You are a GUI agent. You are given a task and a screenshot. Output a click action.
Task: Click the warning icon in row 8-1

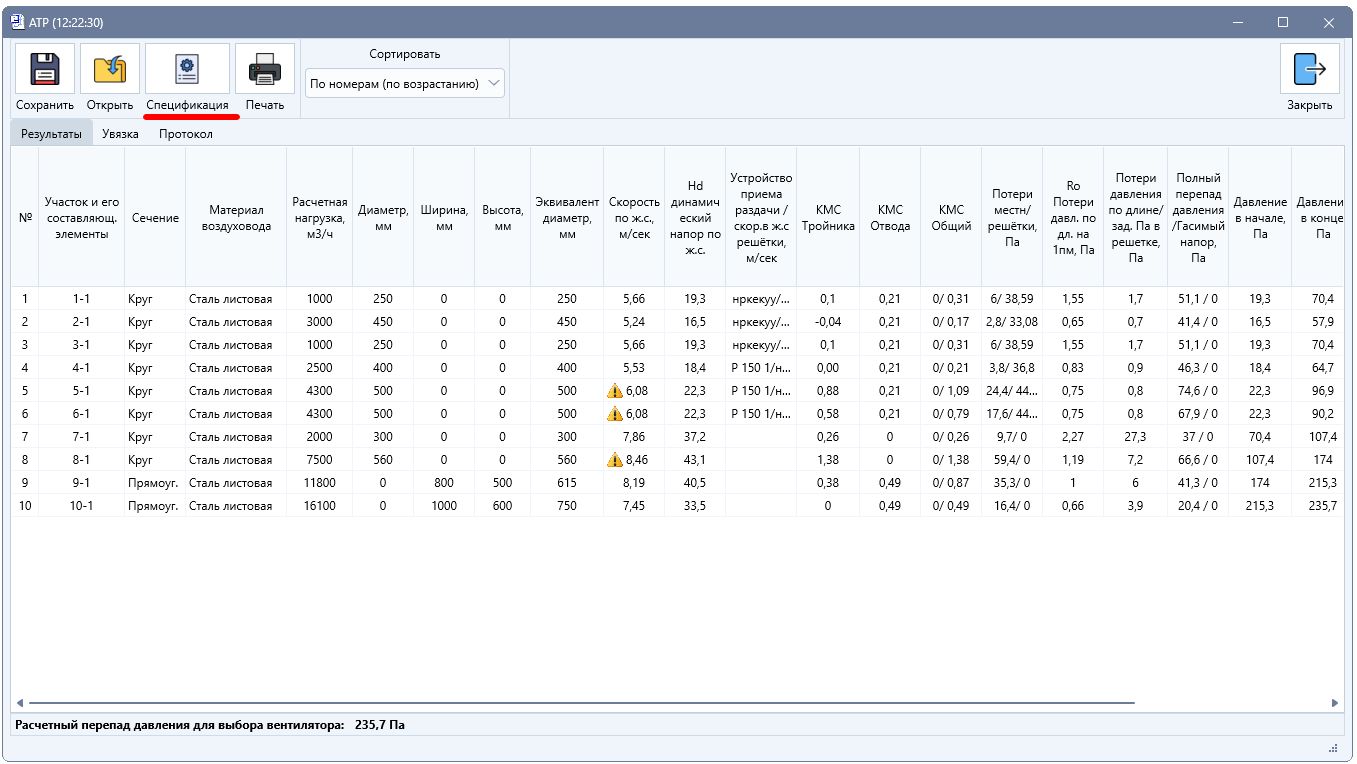click(x=615, y=460)
